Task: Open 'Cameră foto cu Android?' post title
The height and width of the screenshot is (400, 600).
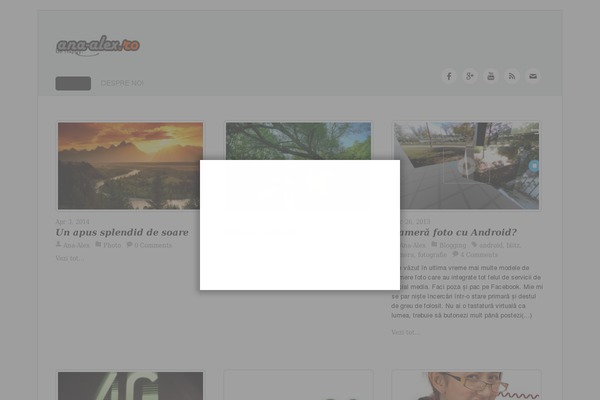Action: click(x=458, y=232)
